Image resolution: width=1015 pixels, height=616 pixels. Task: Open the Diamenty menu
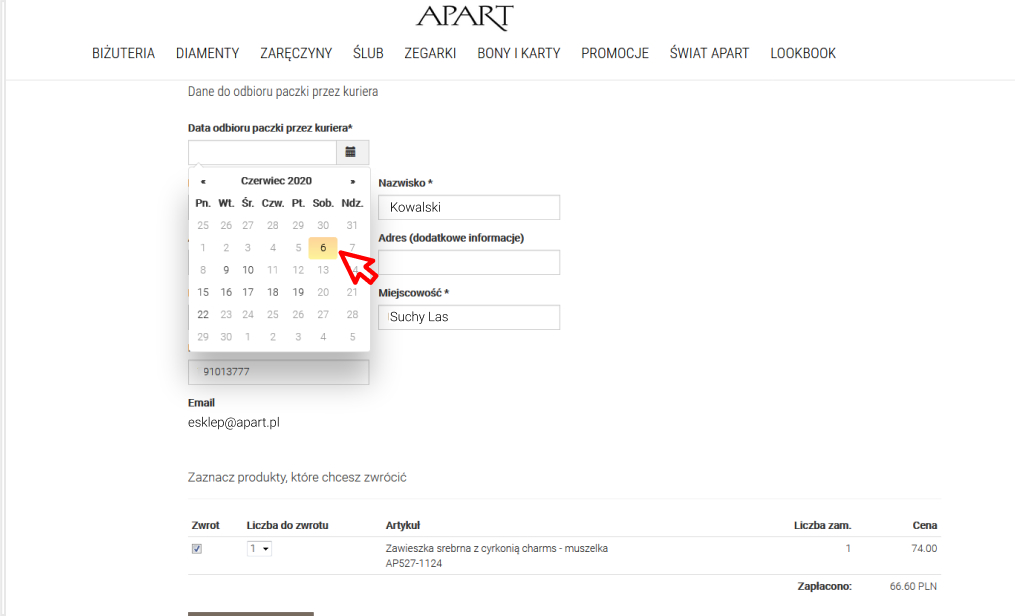(207, 53)
